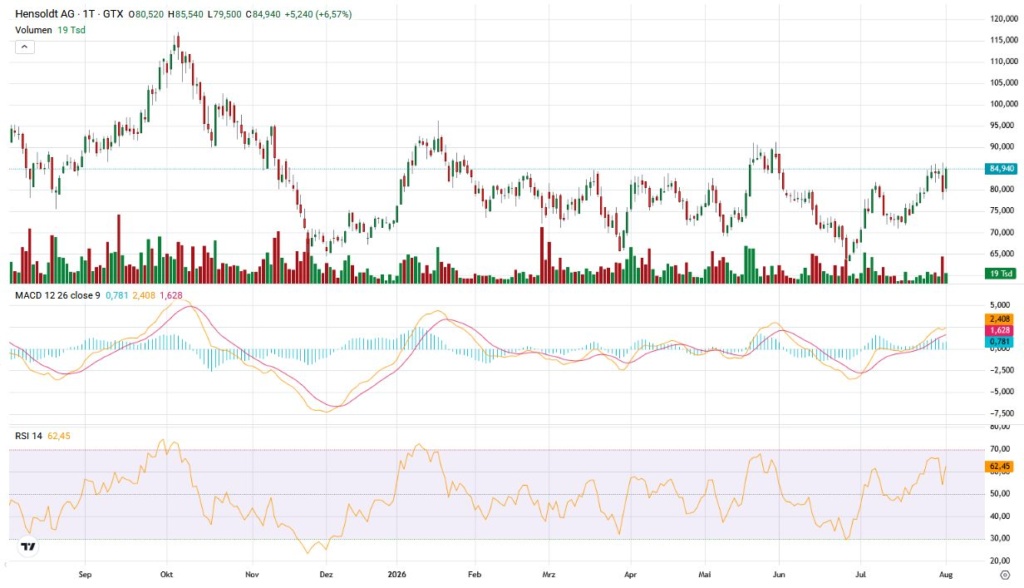This screenshot has height=588, width=1024.
Task: Click the close value C84,940
Action: (263, 14)
